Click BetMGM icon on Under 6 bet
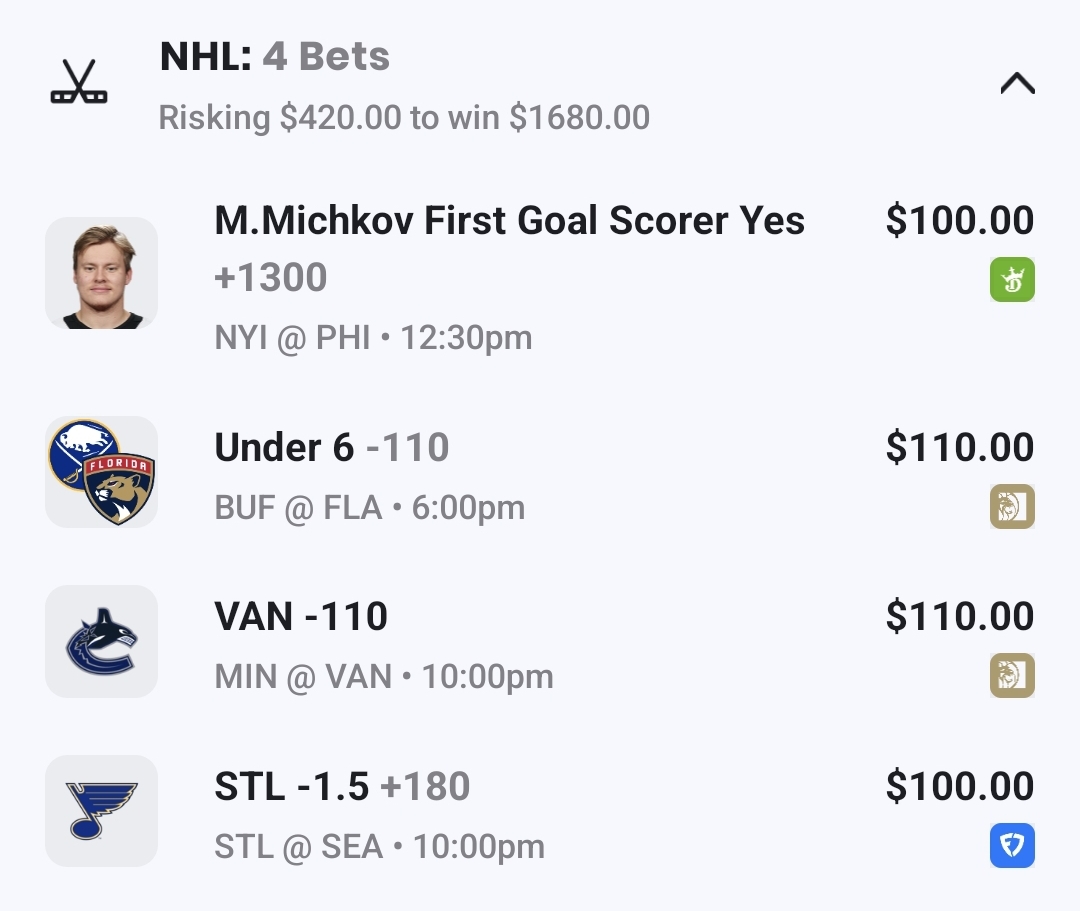Viewport: 1080px width, 911px height. 1011,506
